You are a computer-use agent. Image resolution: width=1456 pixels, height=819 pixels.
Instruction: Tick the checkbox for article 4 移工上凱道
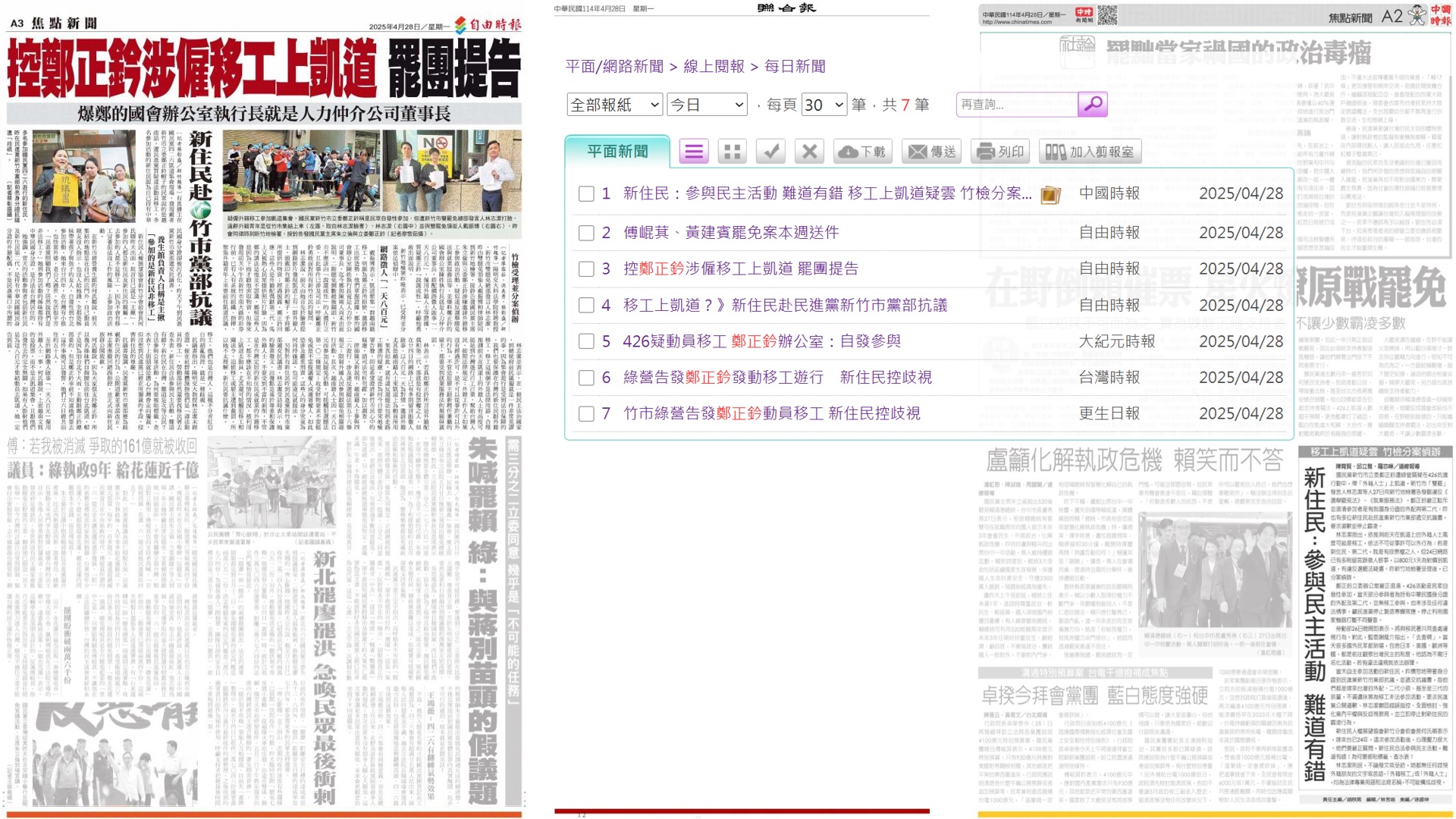click(586, 306)
